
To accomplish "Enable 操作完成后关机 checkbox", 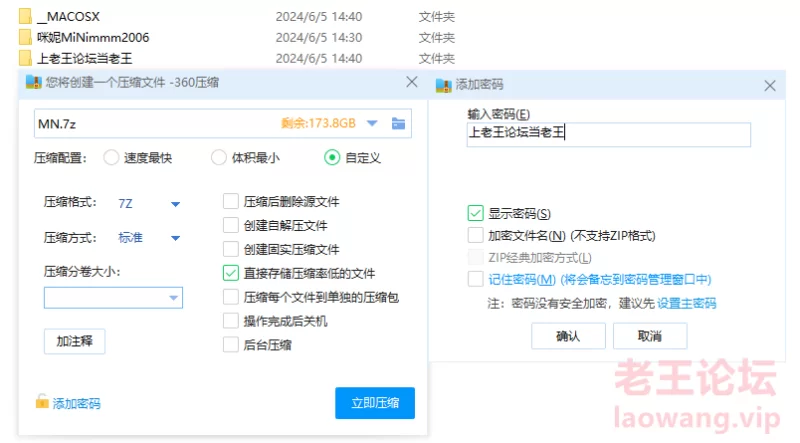I will [x=231, y=321].
